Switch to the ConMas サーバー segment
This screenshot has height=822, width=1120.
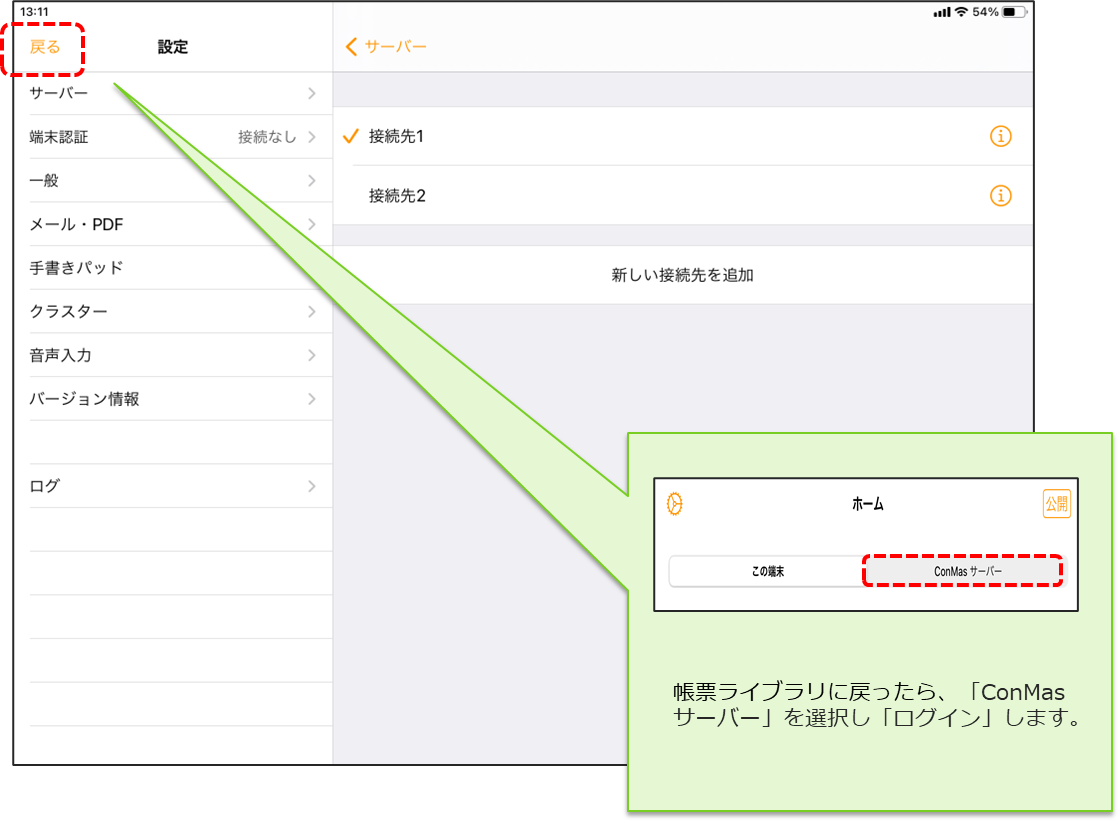pyautogui.click(x=961, y=571)
